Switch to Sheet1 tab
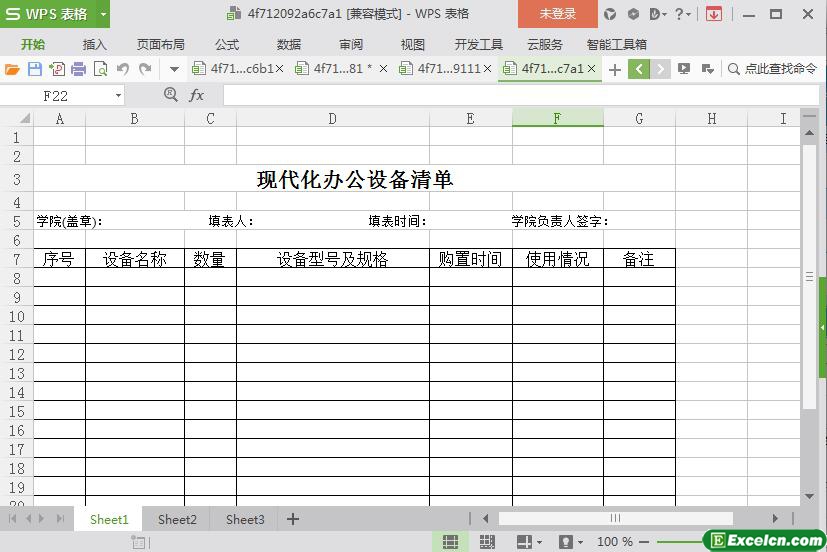 [x=109, y=519]
